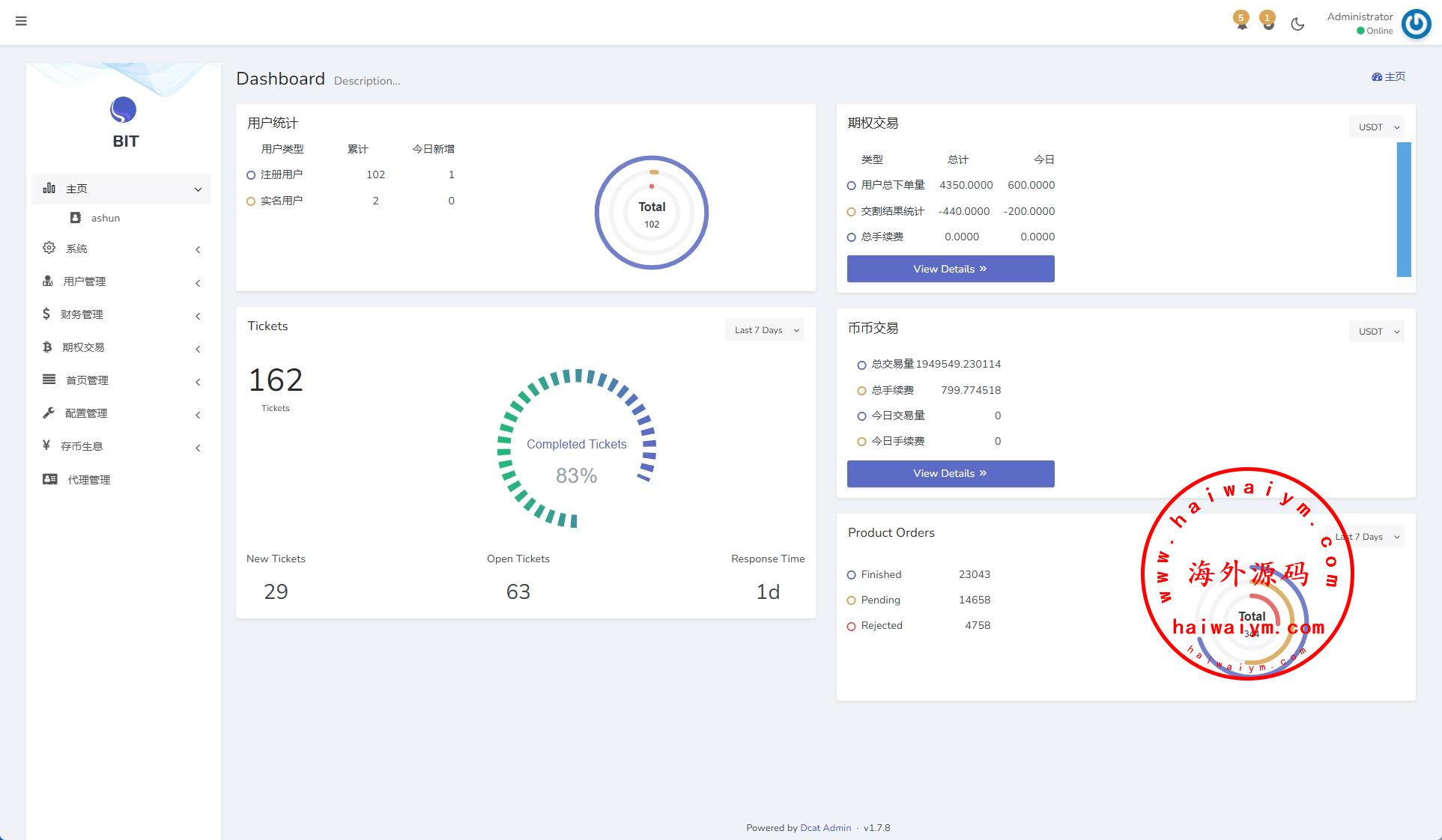Click the ID card icon for 代理管理
The height and width of the screenshot is (840, 1442).
(49, 479)
